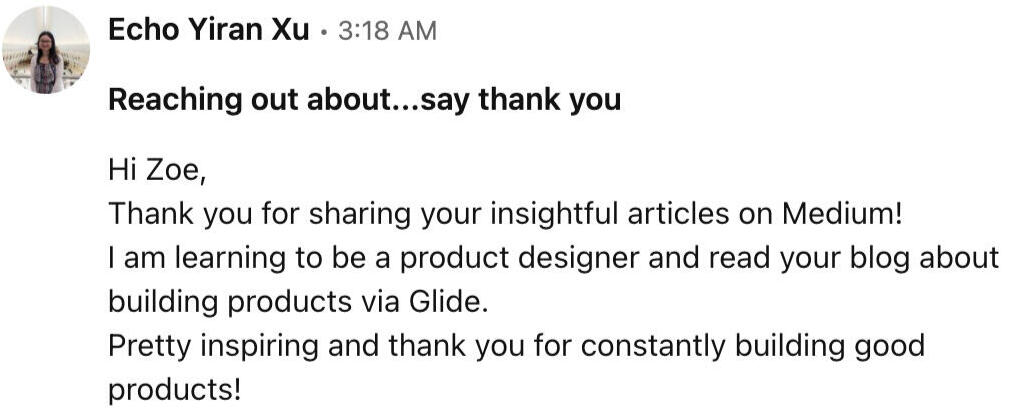Click the dot separator before the timestamp
1029x413 pixels.
(x=324, y=31)
